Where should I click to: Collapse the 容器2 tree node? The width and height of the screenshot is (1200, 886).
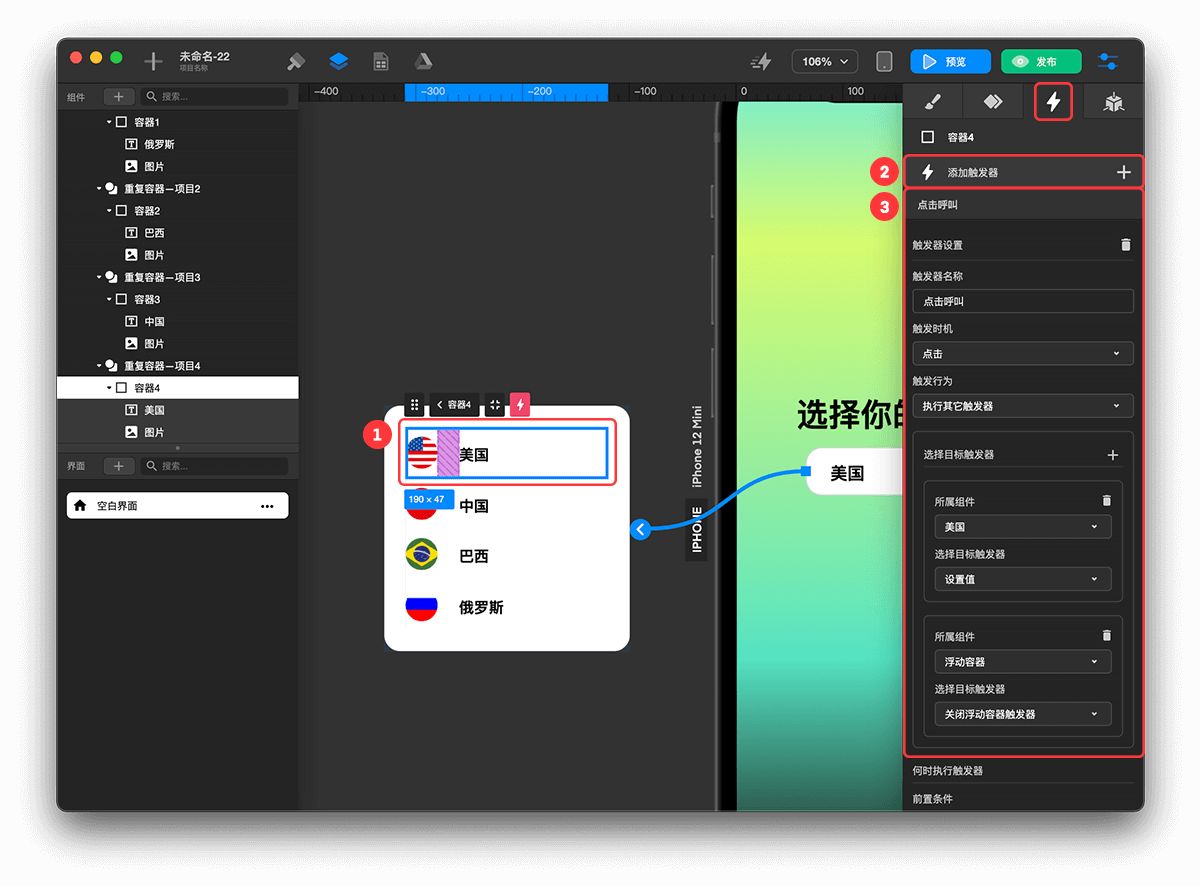[x=109, y=211]
